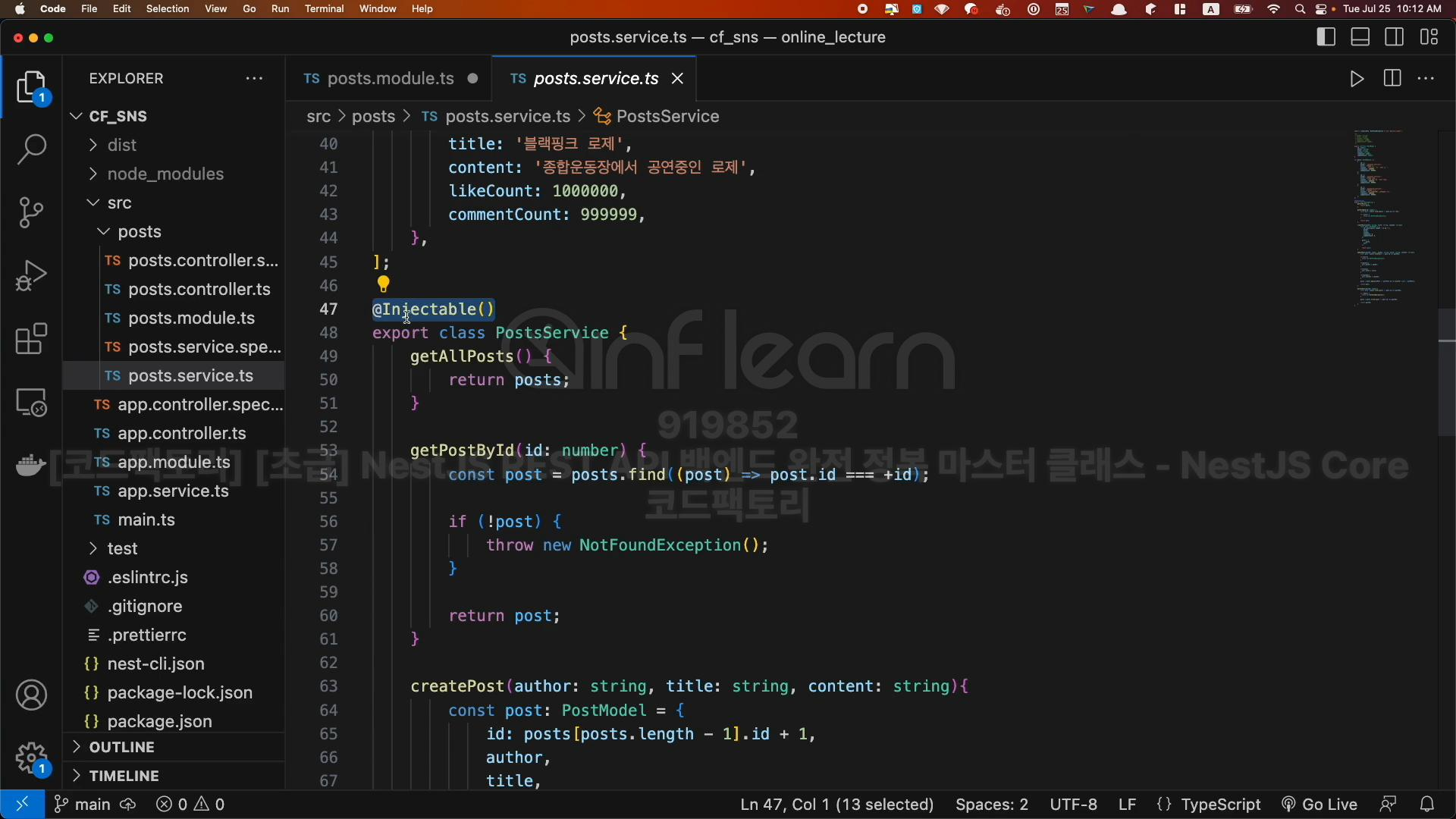Click the TypeScript language mode indicator
The height and width of the screenshot is (819, 1456).
1219,805
